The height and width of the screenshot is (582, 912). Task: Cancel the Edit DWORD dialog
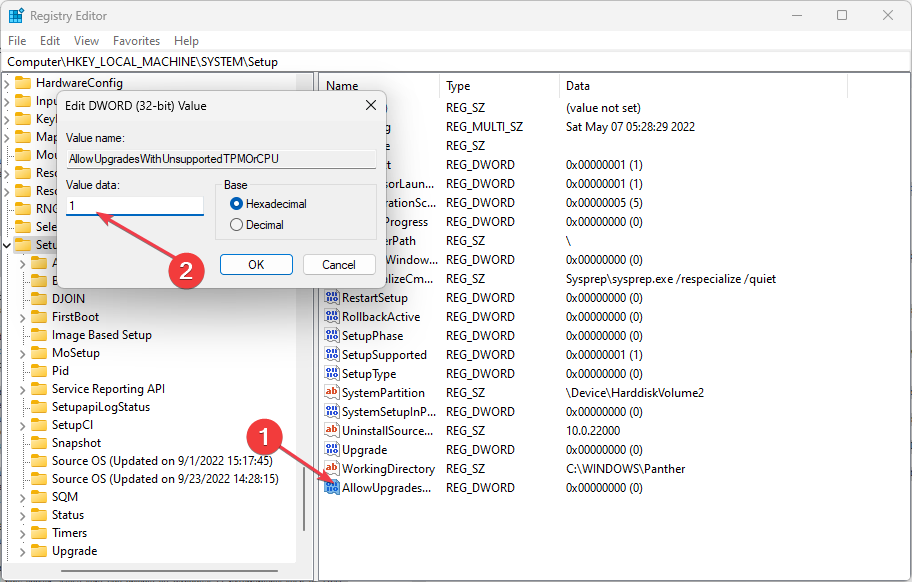339,264
